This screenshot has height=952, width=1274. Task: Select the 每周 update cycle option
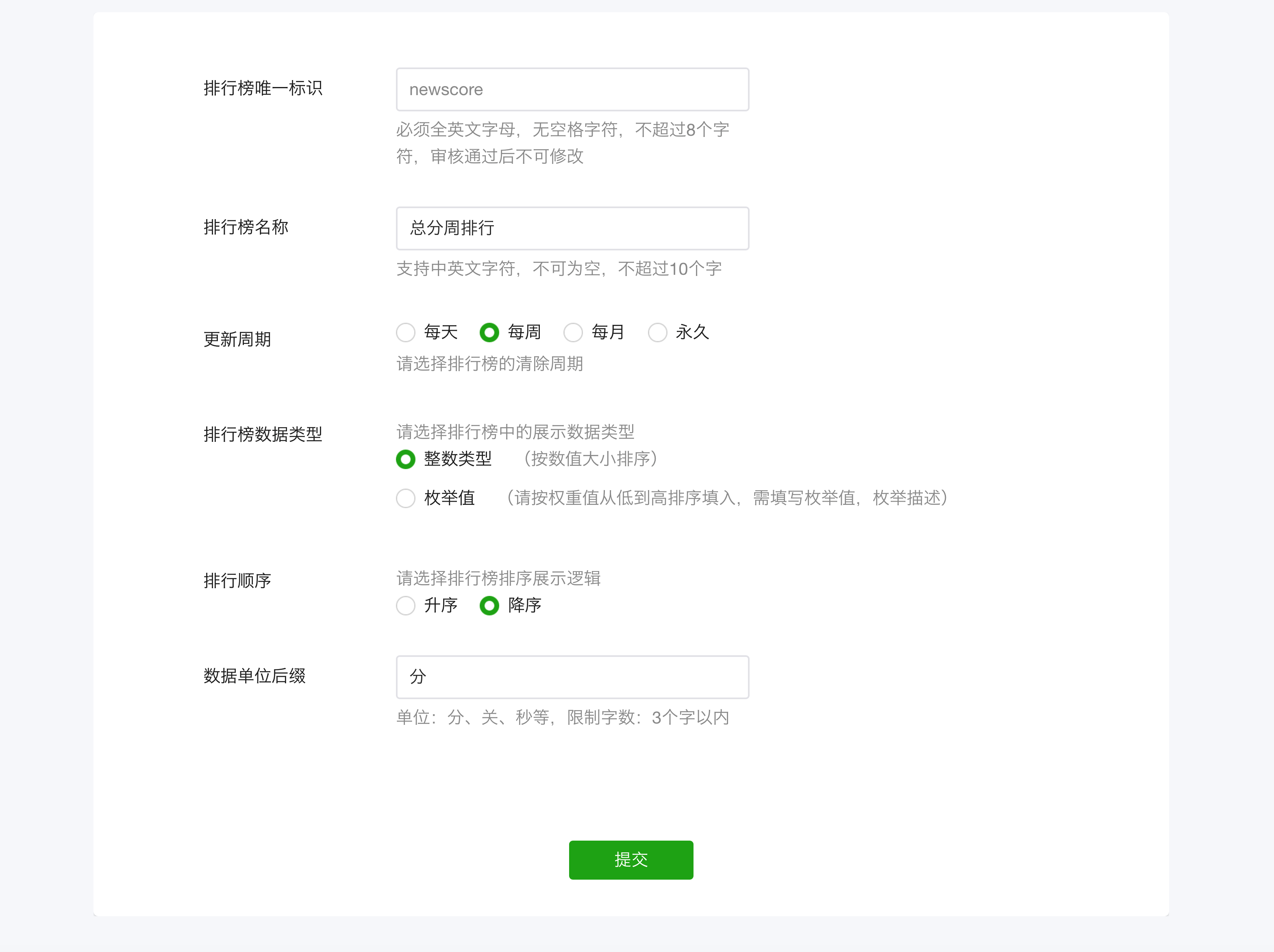click(x=489, y=333)
